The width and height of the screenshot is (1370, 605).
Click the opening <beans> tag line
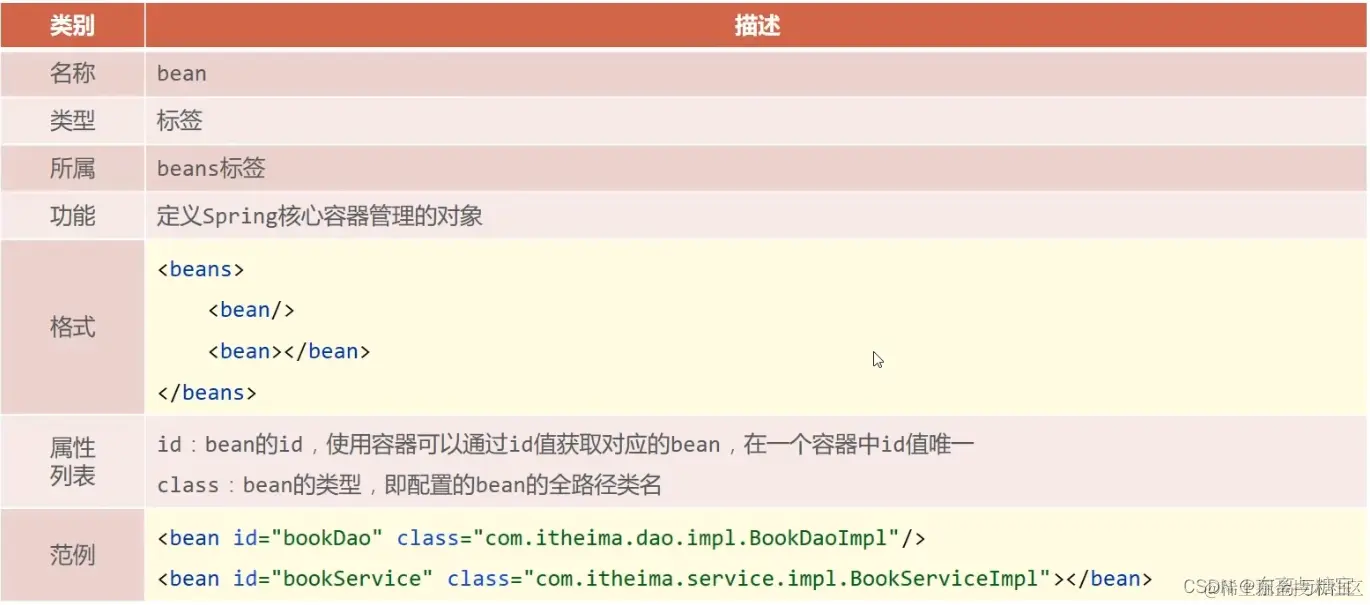200,269
